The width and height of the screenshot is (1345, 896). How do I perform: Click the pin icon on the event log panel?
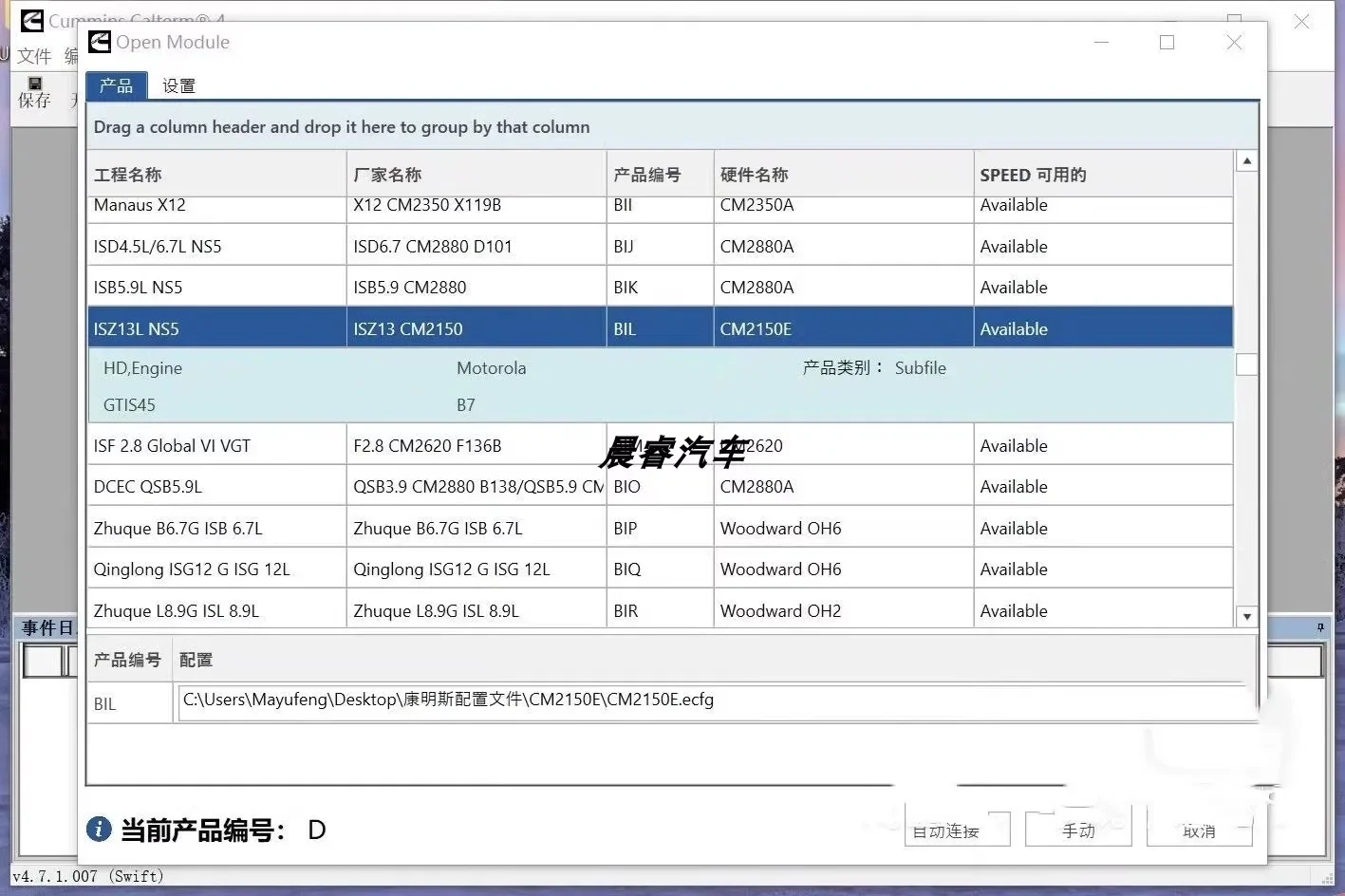[1320, 628]
